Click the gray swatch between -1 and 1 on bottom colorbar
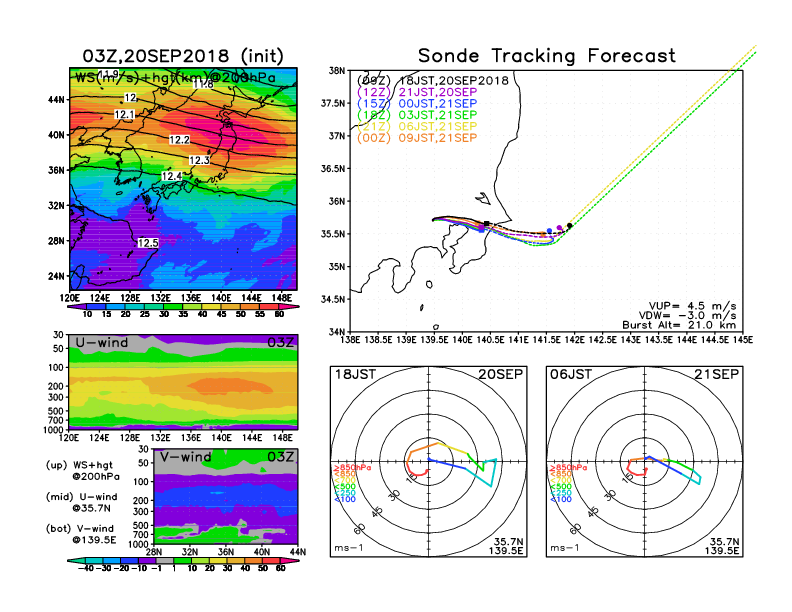This screenshot has height=612, width=792. pos(165,560)
